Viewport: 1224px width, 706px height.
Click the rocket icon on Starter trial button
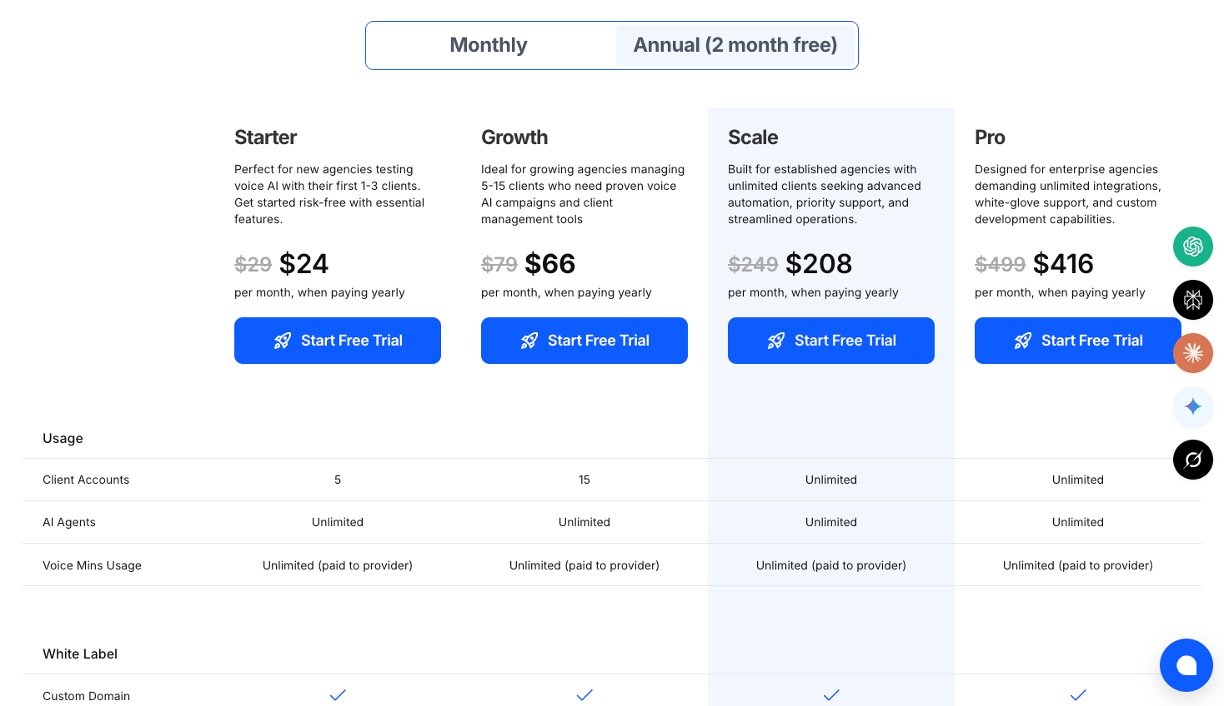283,341
